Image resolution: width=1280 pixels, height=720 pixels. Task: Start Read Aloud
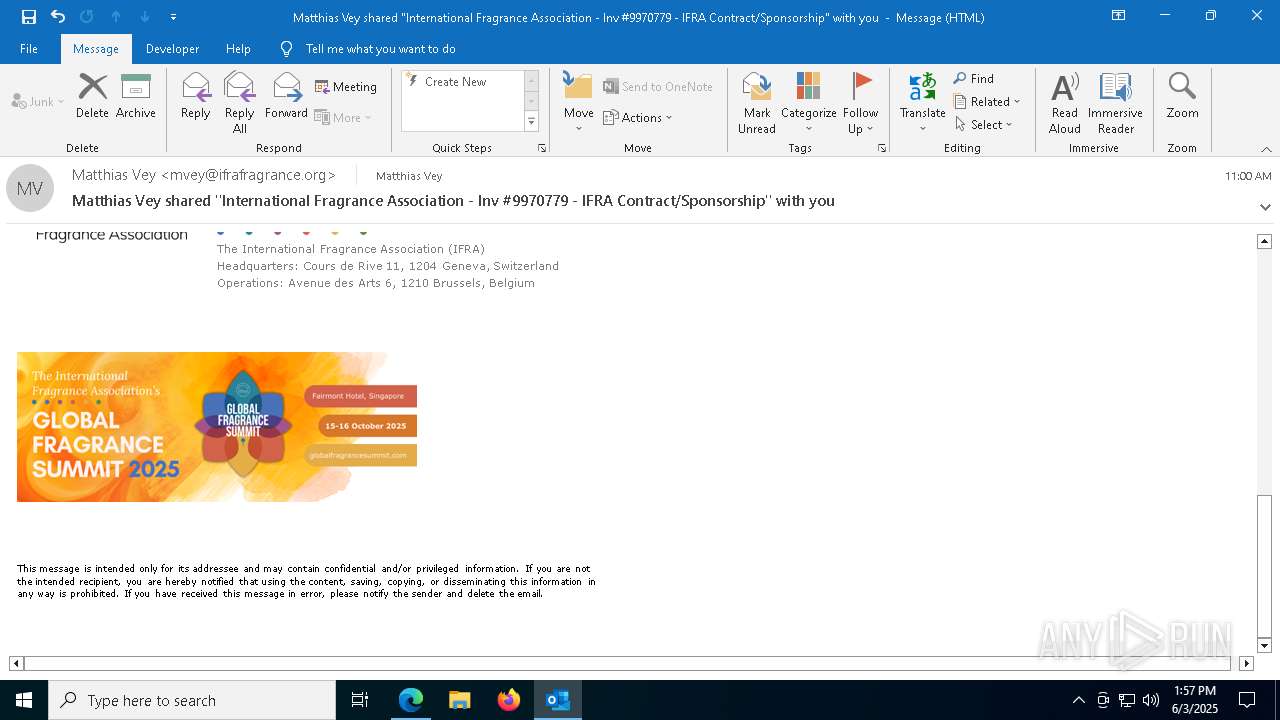tap(1065, 103)
